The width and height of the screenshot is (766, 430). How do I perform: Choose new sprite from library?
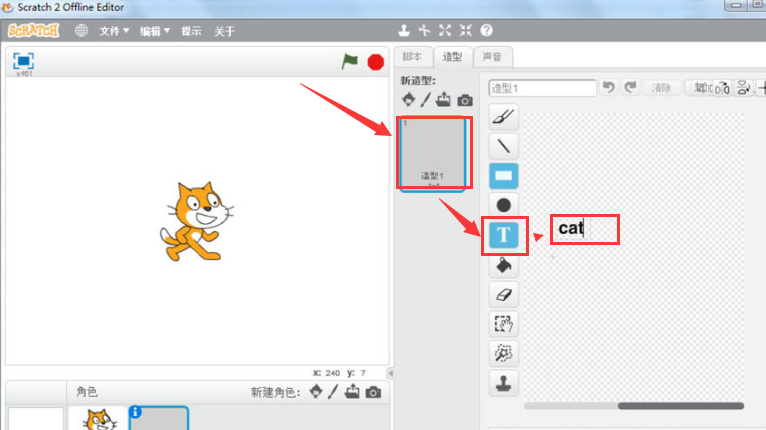[316, 391]
